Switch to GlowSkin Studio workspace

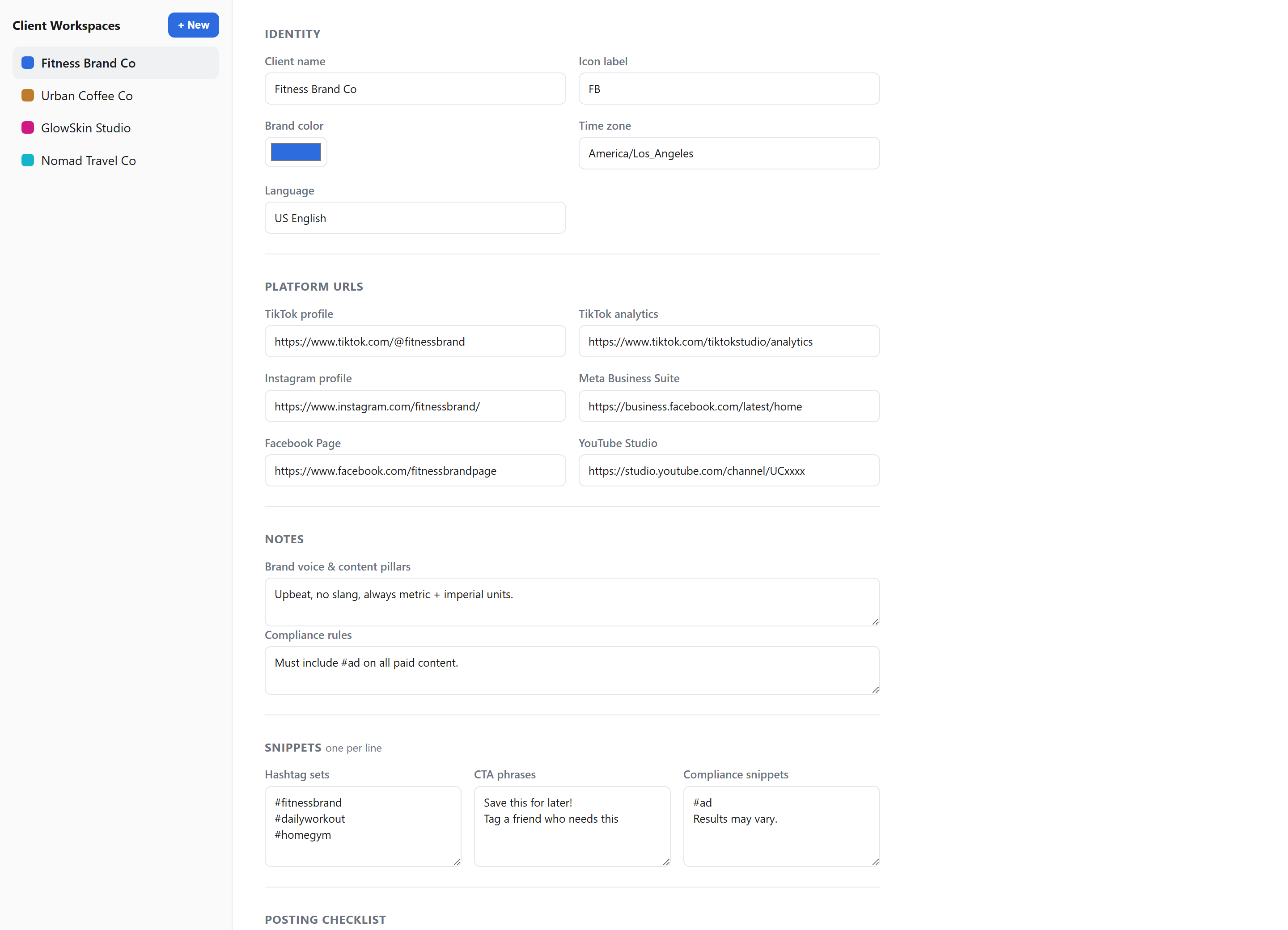[x=115, y=128]
